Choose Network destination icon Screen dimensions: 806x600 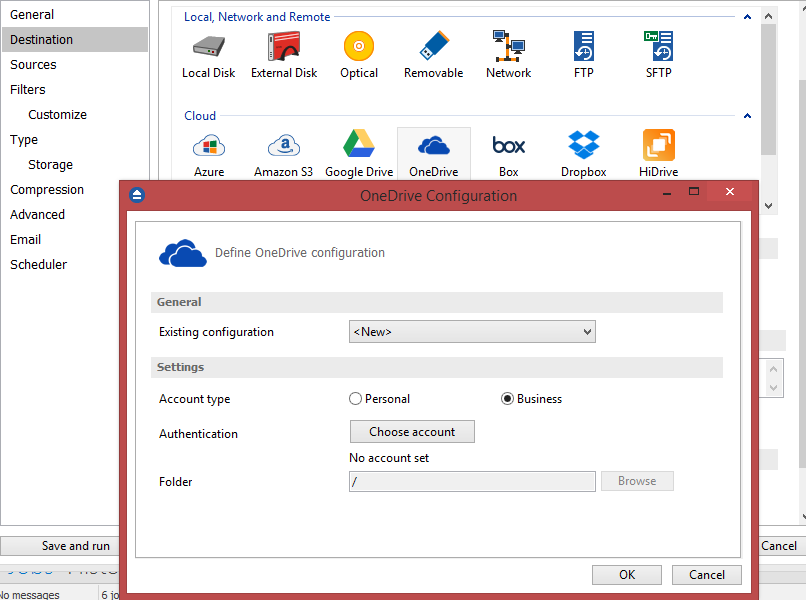[x=508, y=54]
